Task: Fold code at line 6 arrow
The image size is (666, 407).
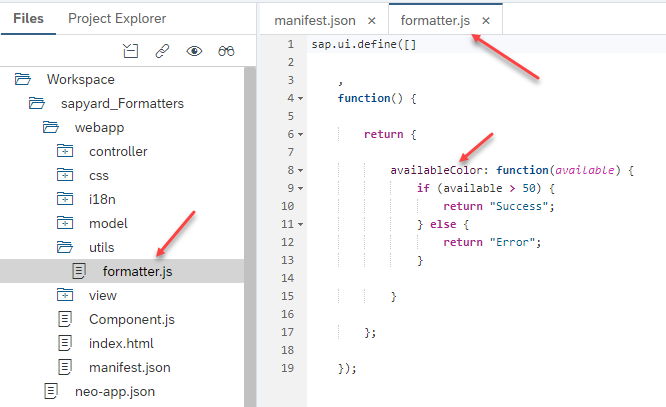Action: (300, 134)
